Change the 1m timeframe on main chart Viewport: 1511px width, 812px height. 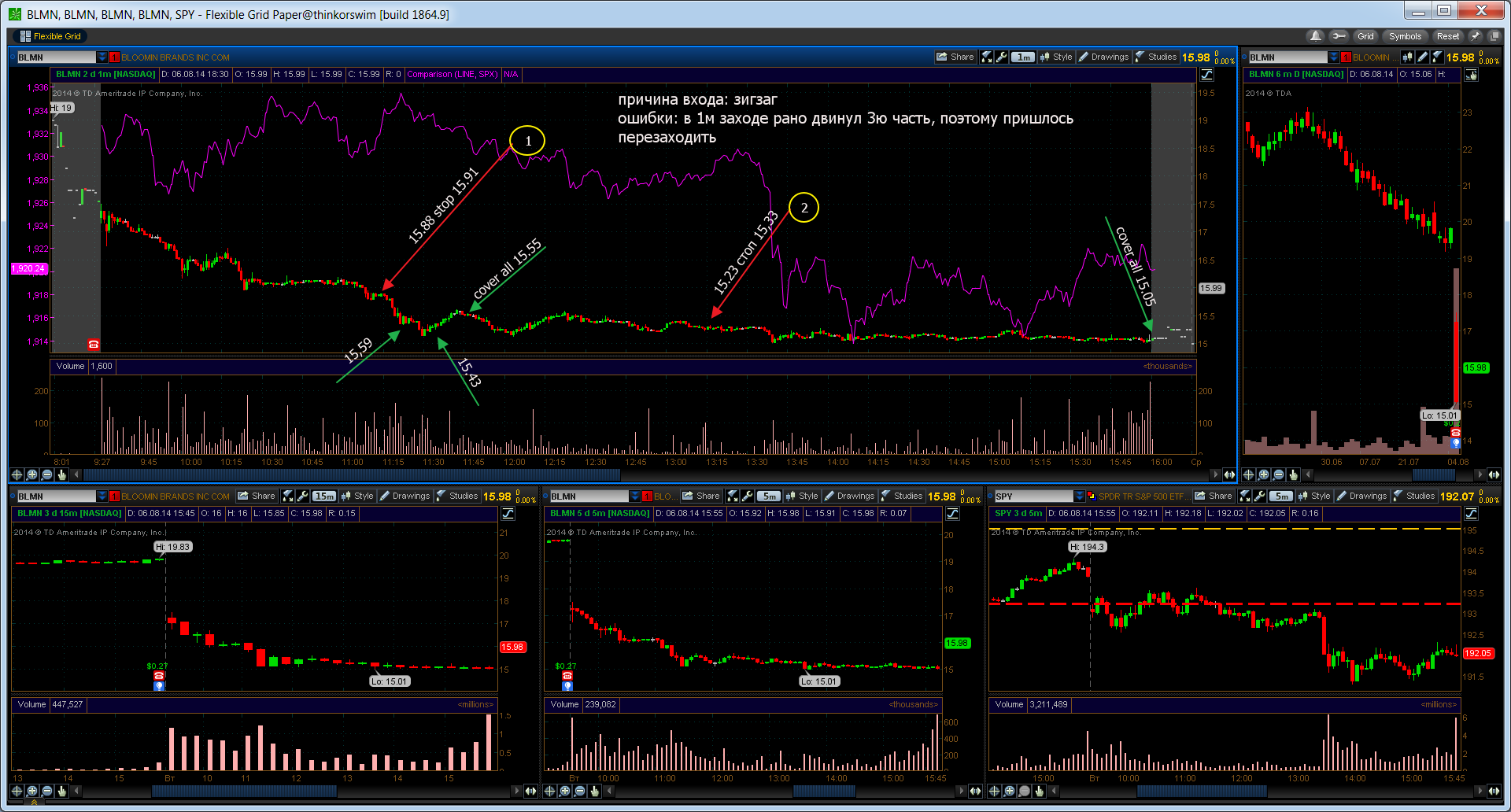(1023, 57)
